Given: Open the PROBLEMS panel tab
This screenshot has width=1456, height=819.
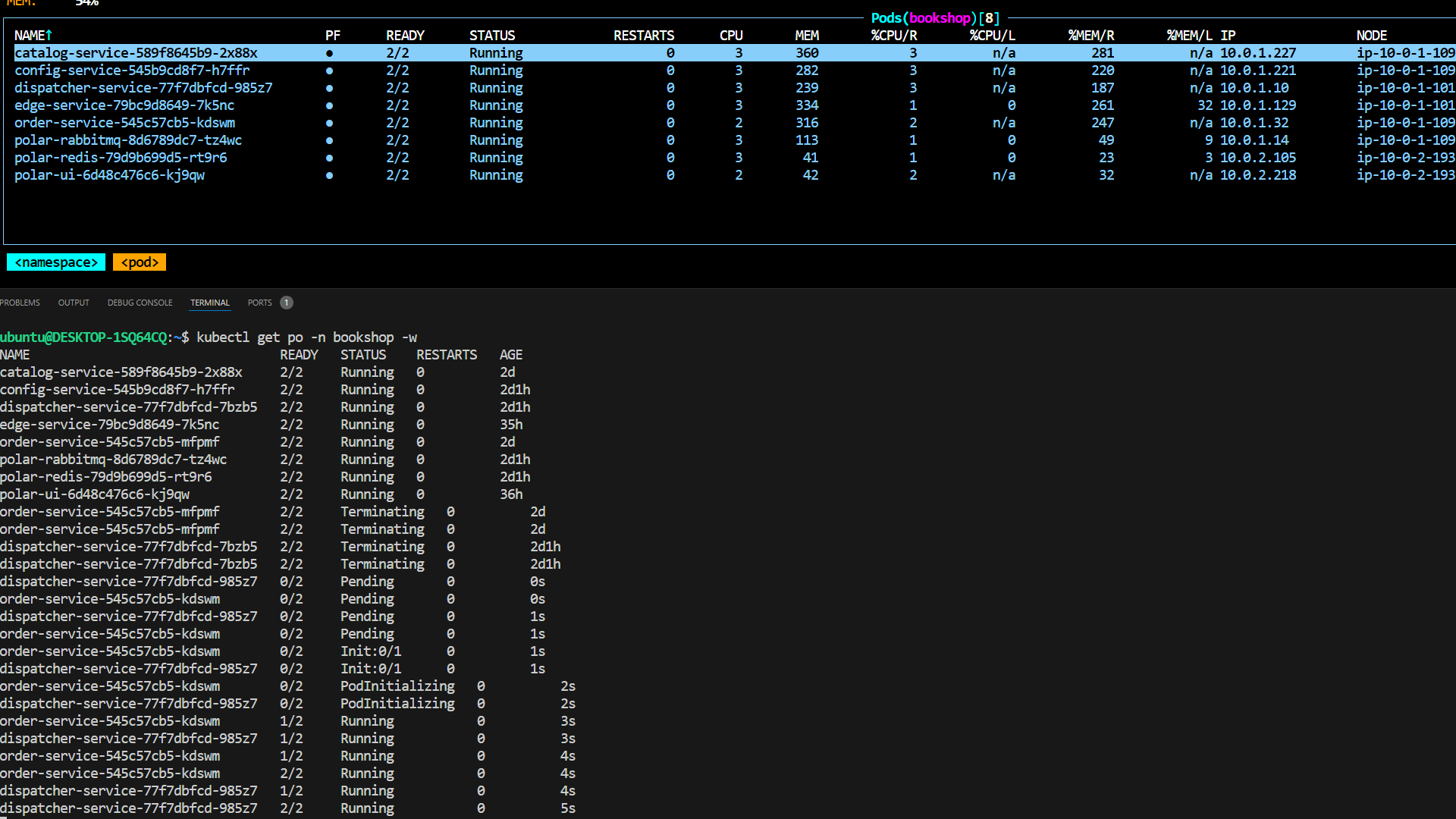Looking at the screenshot, I should coord(20,303).
